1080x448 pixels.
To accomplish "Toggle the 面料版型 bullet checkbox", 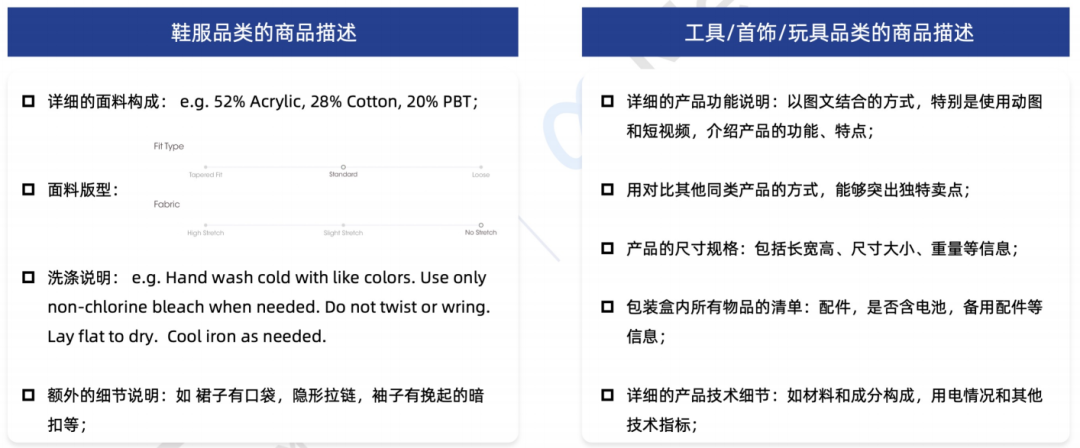I will [x=28, y=189].
